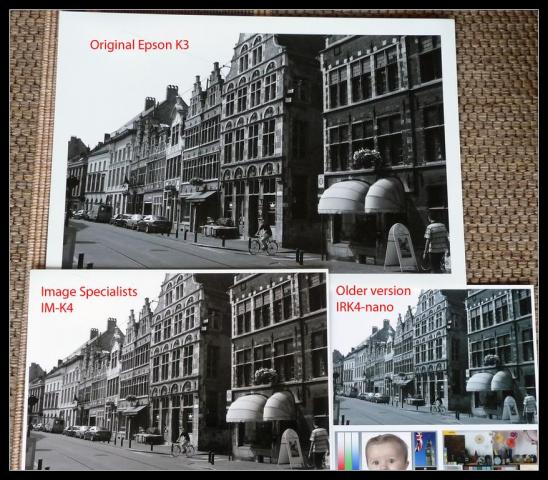The height and width of the screenshot is (480, 548).
Task: Click the British flag test image
Action: coord(425,450)
